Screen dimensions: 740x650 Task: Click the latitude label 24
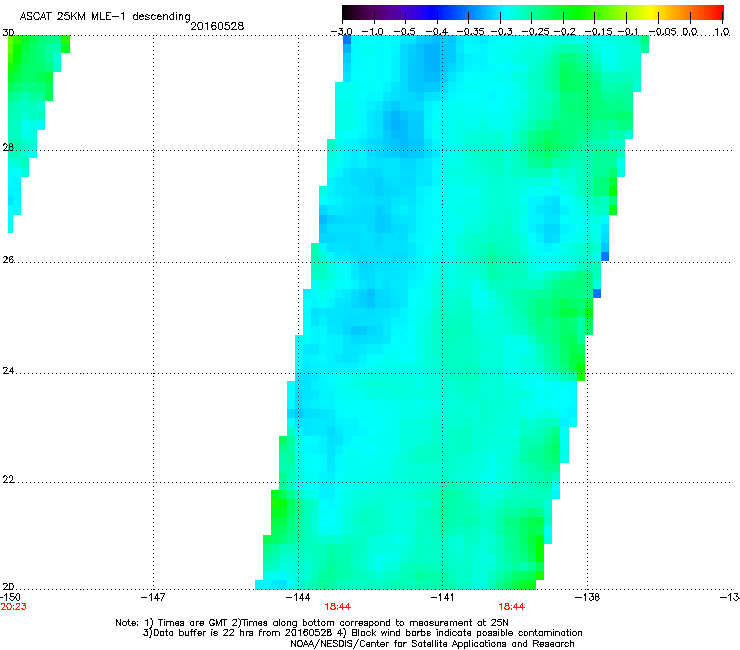(x=8, y=371)
